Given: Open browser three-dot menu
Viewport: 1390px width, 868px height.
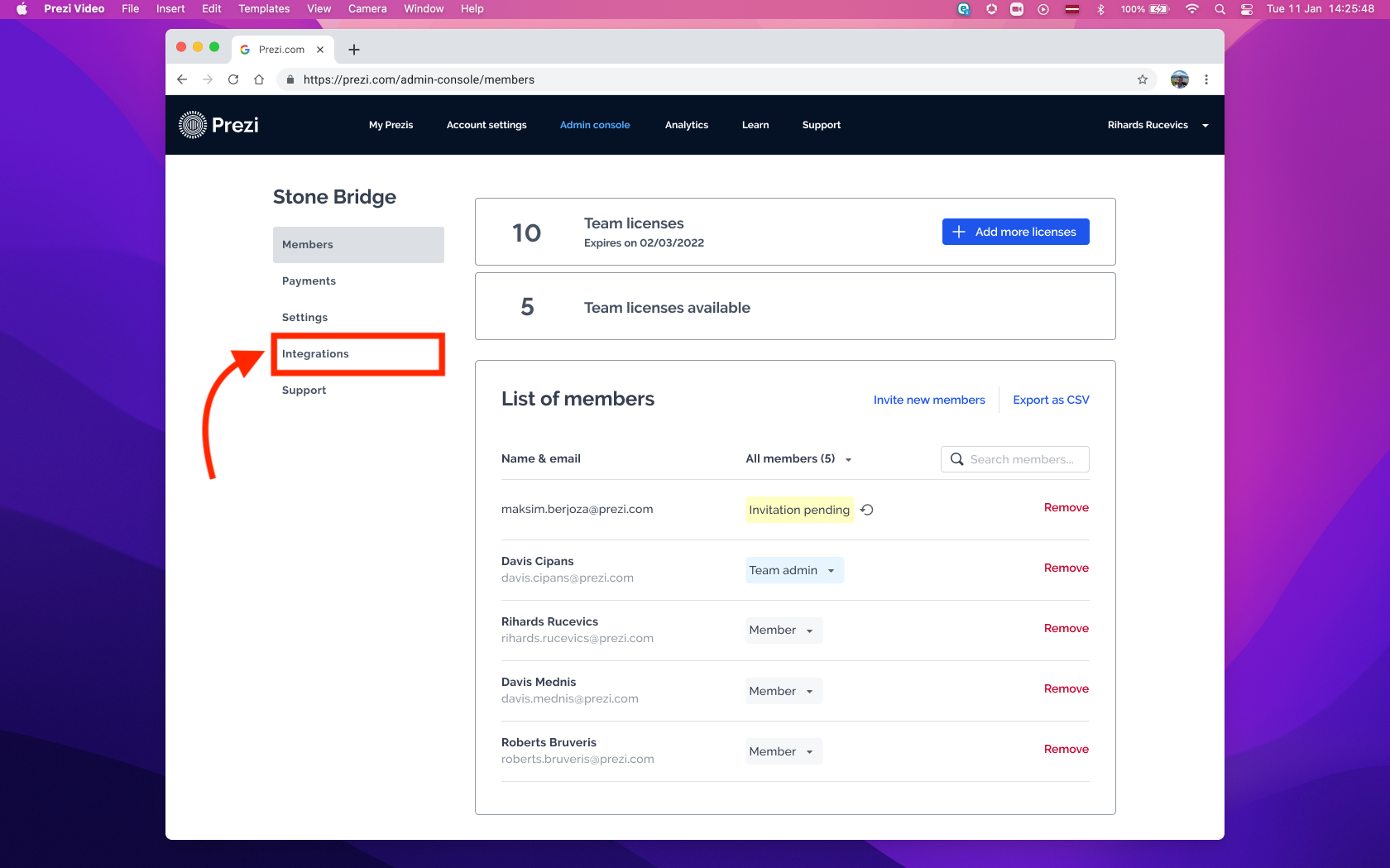Looking at the screenshot, I should (1206, 79).
